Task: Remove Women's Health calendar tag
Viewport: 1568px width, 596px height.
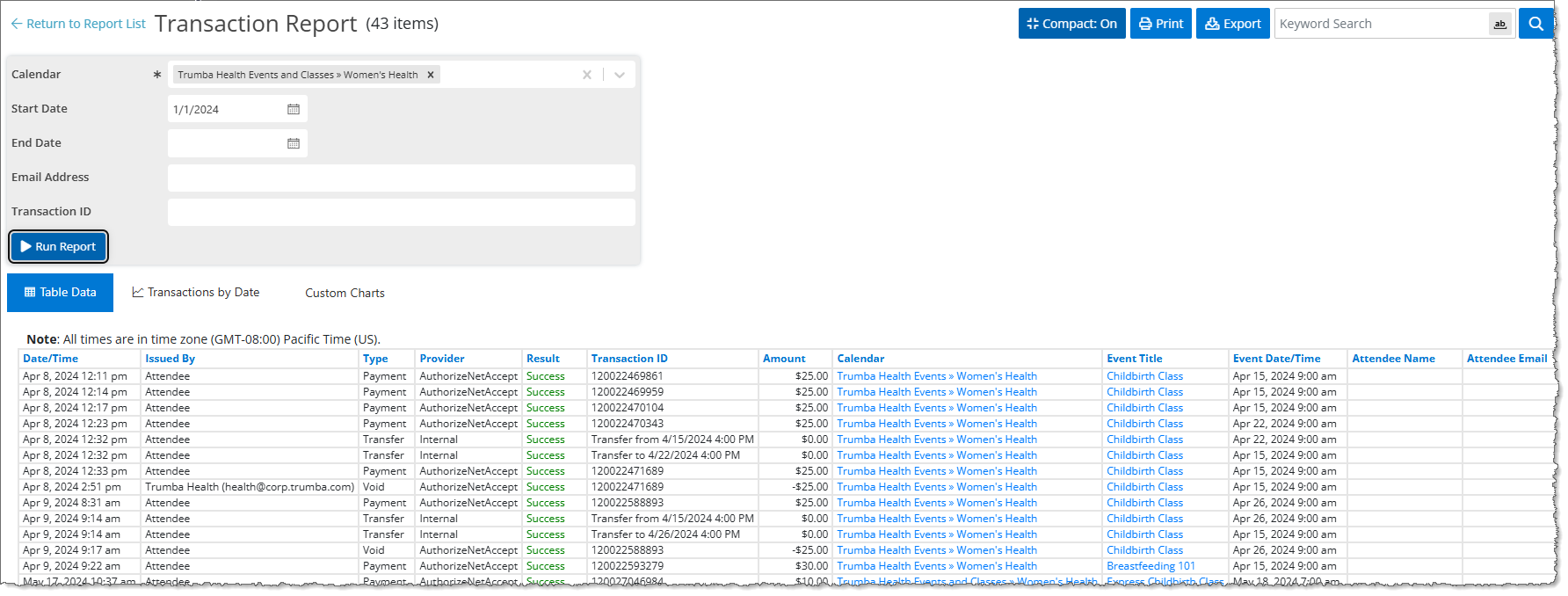Action: tap(431, 75)
